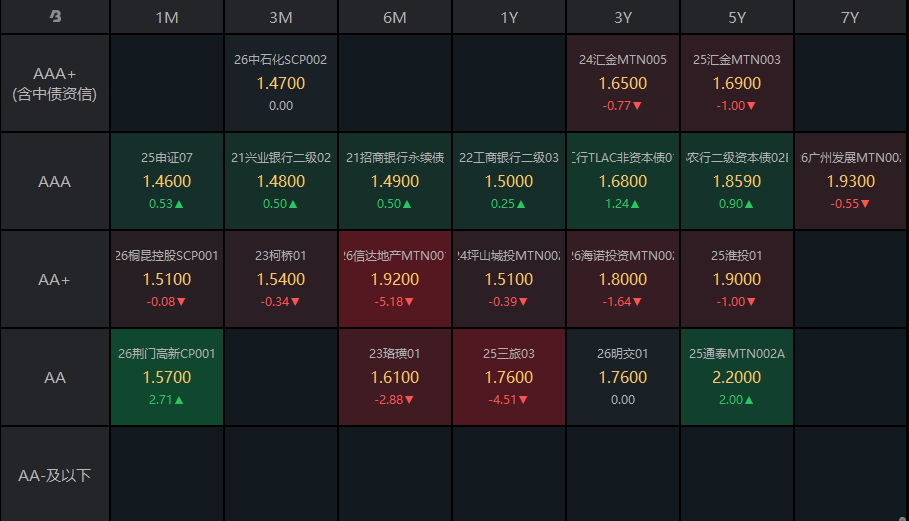Open the 24汇金MTN005 bond cell
Image resolution: width=909 pixels, height=521 pixels.
(623, 83)
